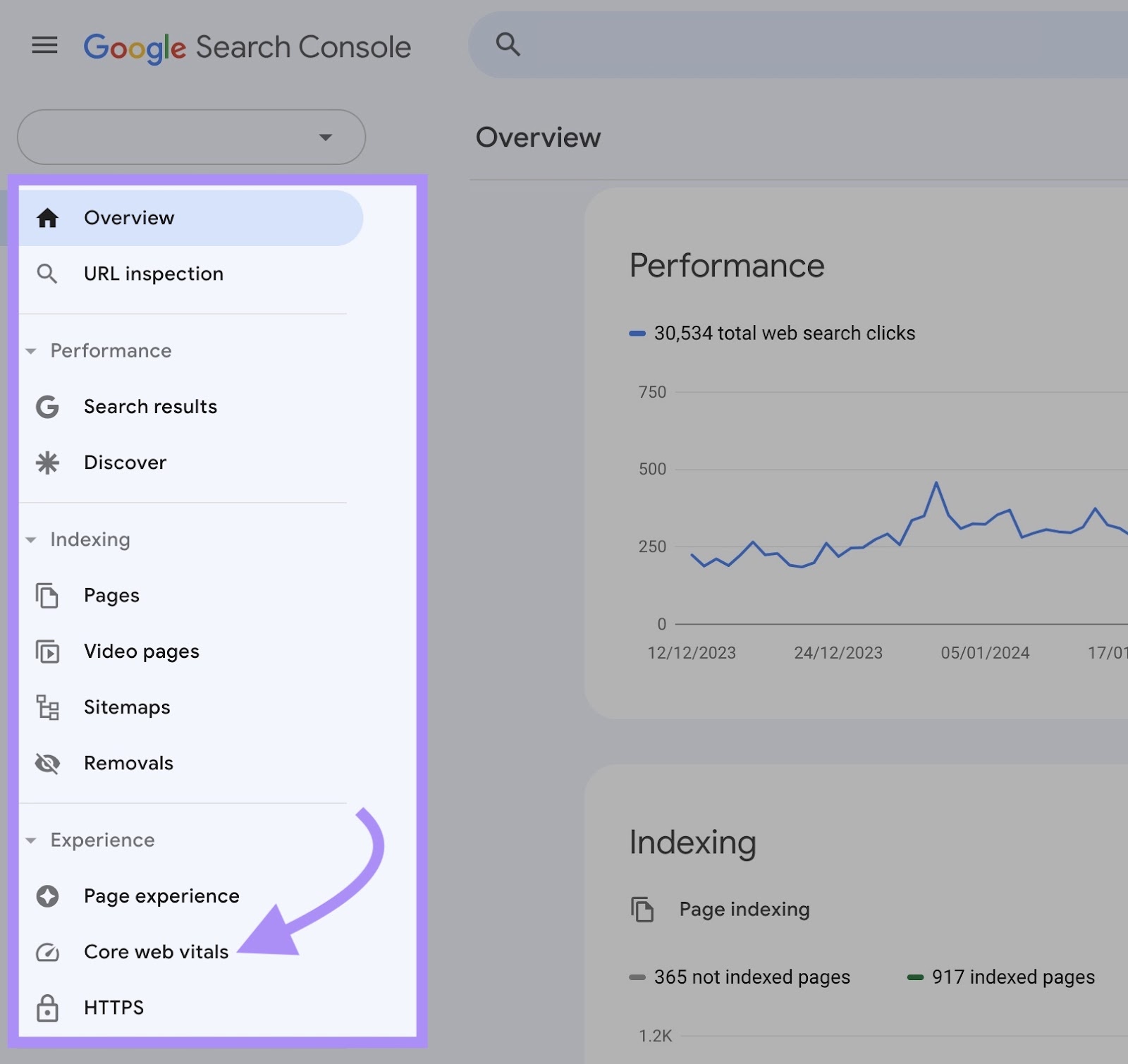
Task: Click the Page indexing icon in Indexing card
Action: (x=643, y=909)
